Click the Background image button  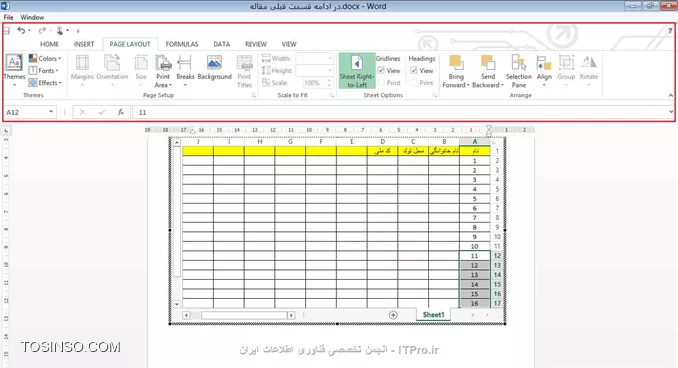coord(214,68)
